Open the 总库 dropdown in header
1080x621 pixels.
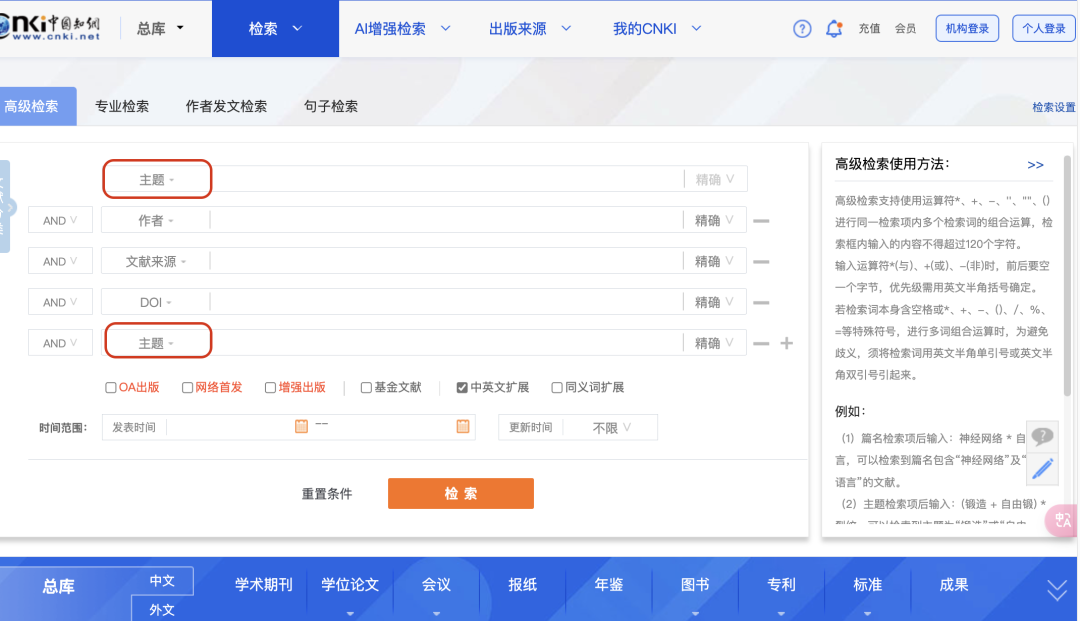point(160,28)
